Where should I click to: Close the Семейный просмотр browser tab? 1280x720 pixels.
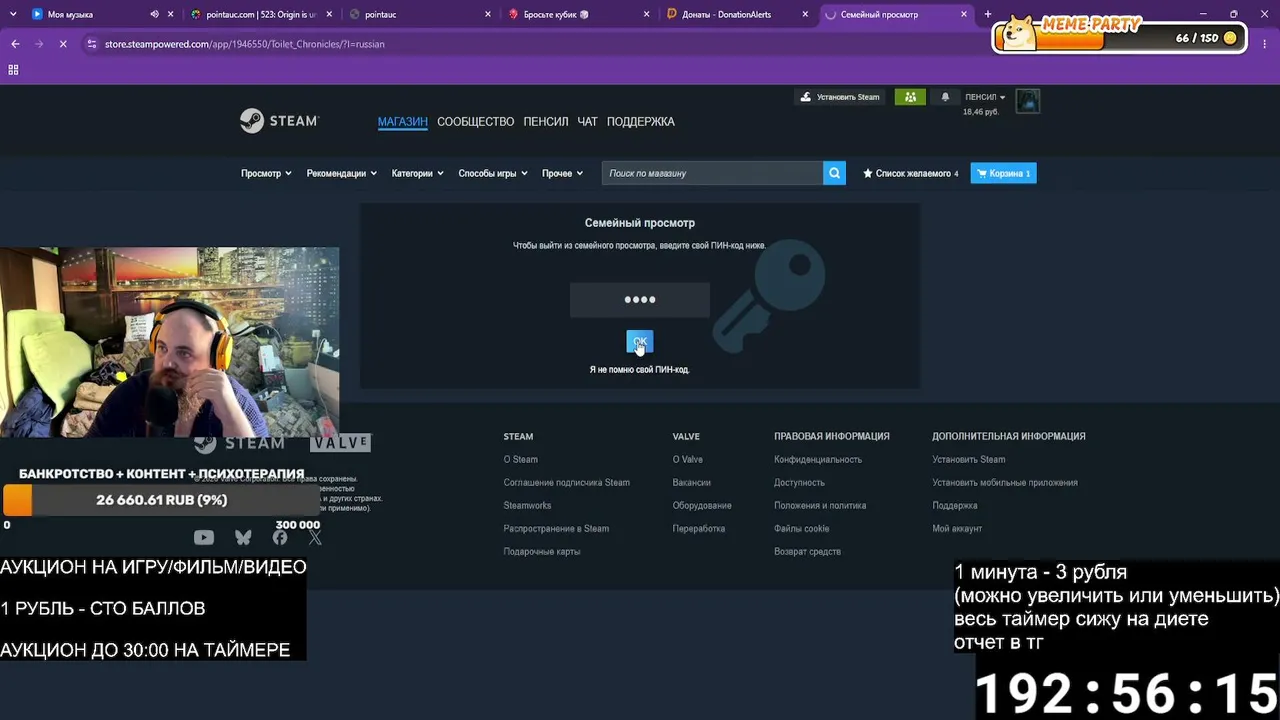(964, 14)
